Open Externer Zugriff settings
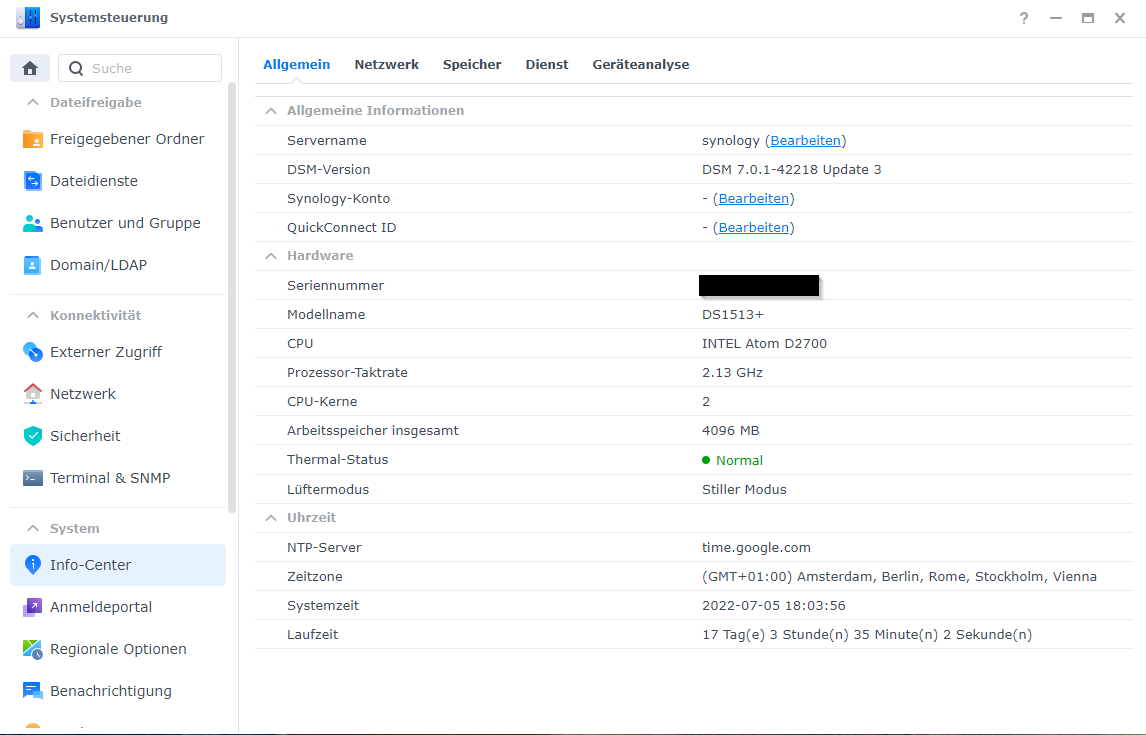Screen dimensions: 1146x735 coord(118,351)
